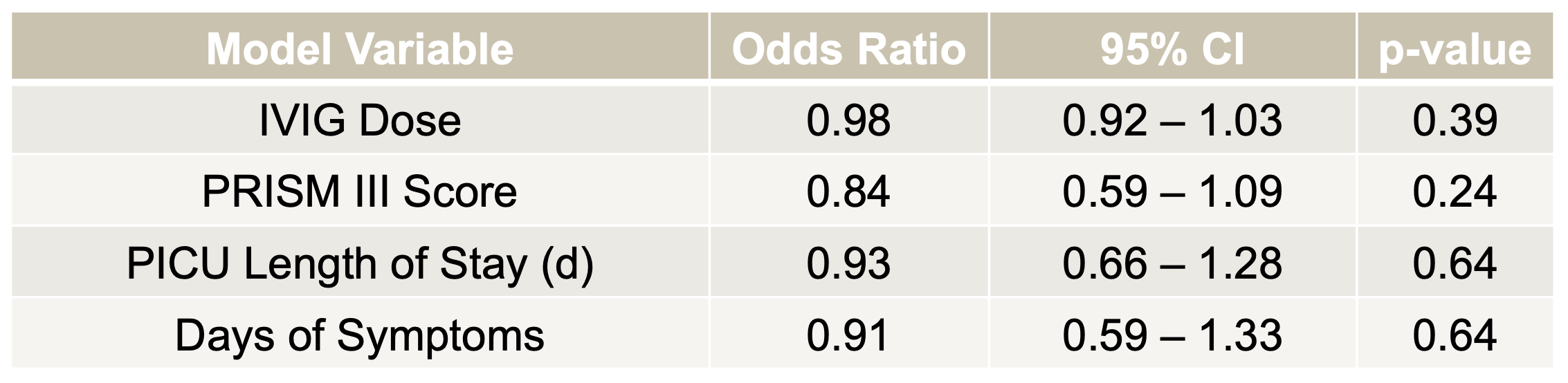The height and width of the screenshot is (383, 1568).
Task: Click p-value 0.64 in PICU row
Action: pos(1455,263)
